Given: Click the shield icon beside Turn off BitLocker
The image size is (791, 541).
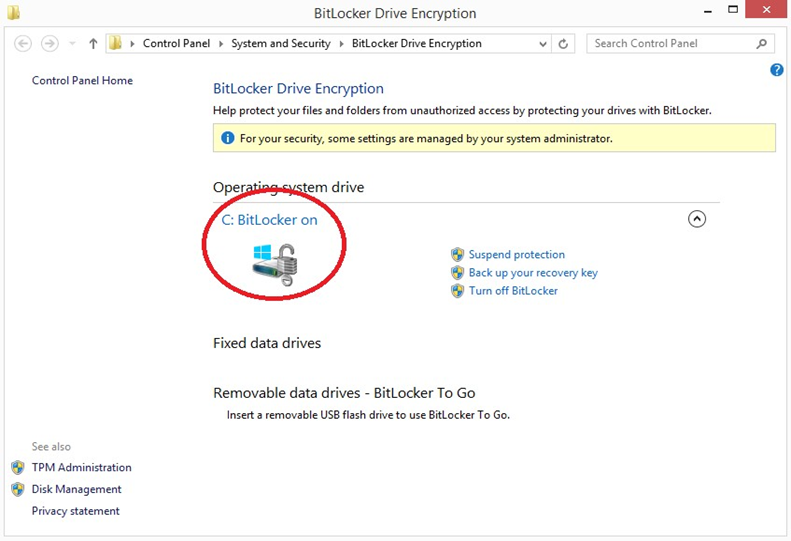Looking at the screenshot, I should coord(458,291).
